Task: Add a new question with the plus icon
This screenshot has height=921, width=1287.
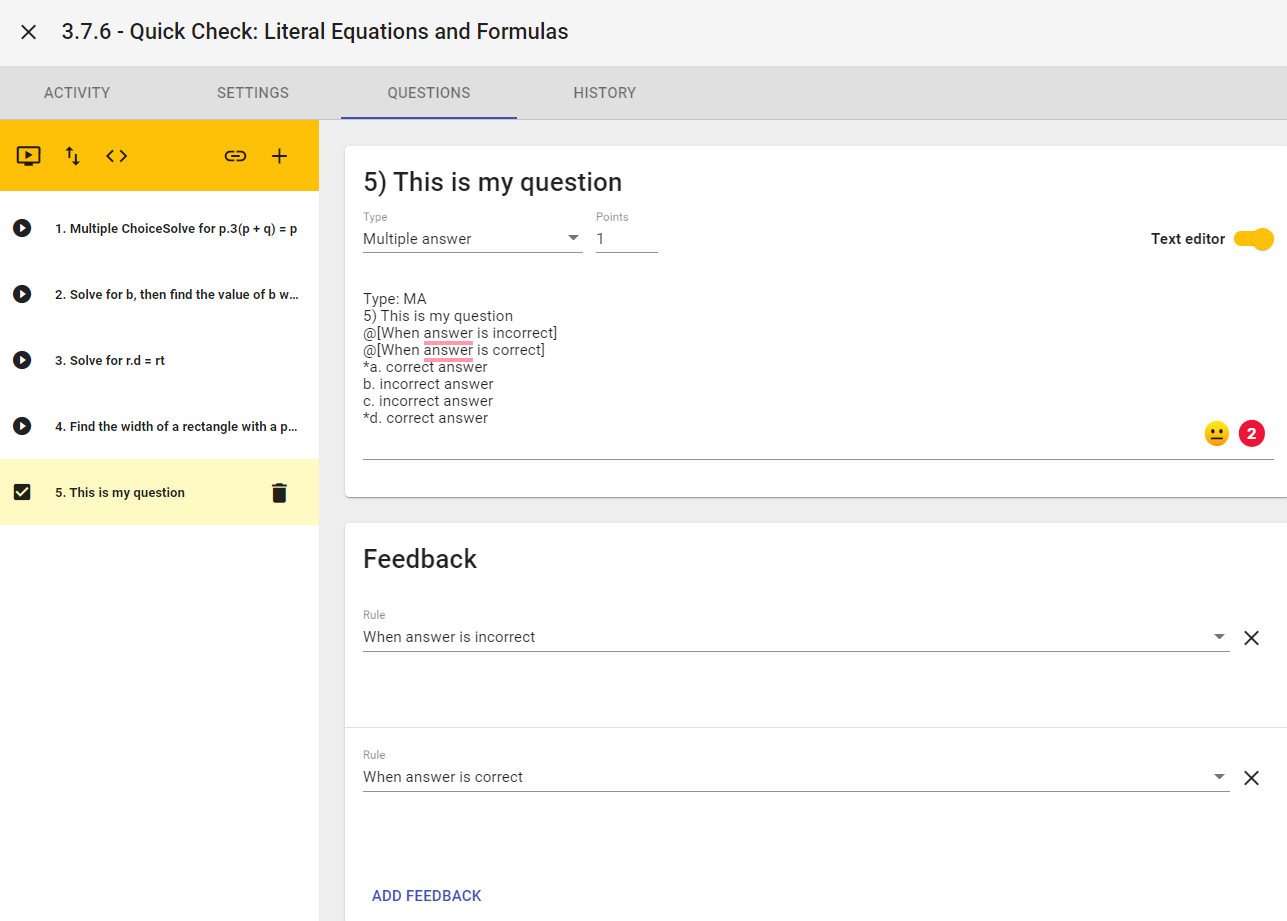Action: click(280, 156)
